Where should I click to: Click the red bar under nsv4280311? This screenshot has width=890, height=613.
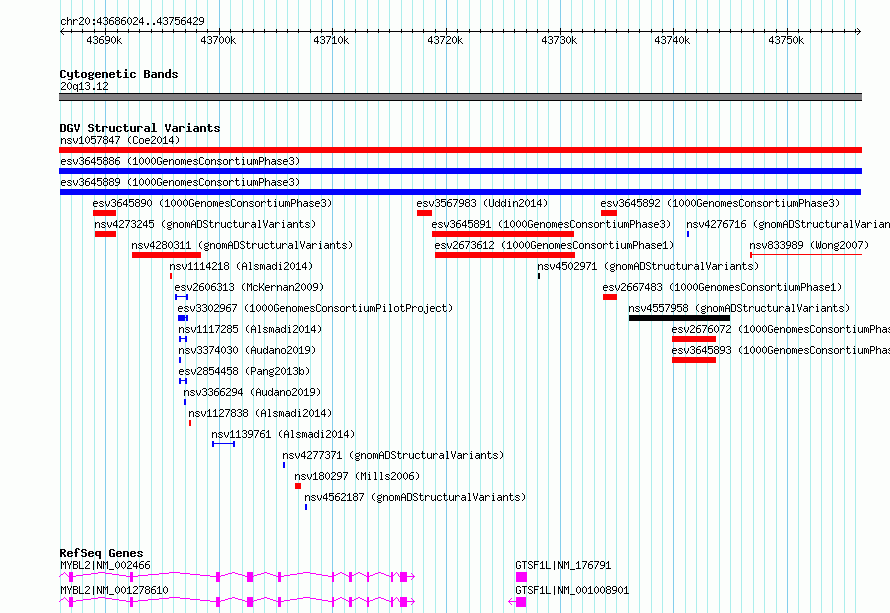click(166, 255)
